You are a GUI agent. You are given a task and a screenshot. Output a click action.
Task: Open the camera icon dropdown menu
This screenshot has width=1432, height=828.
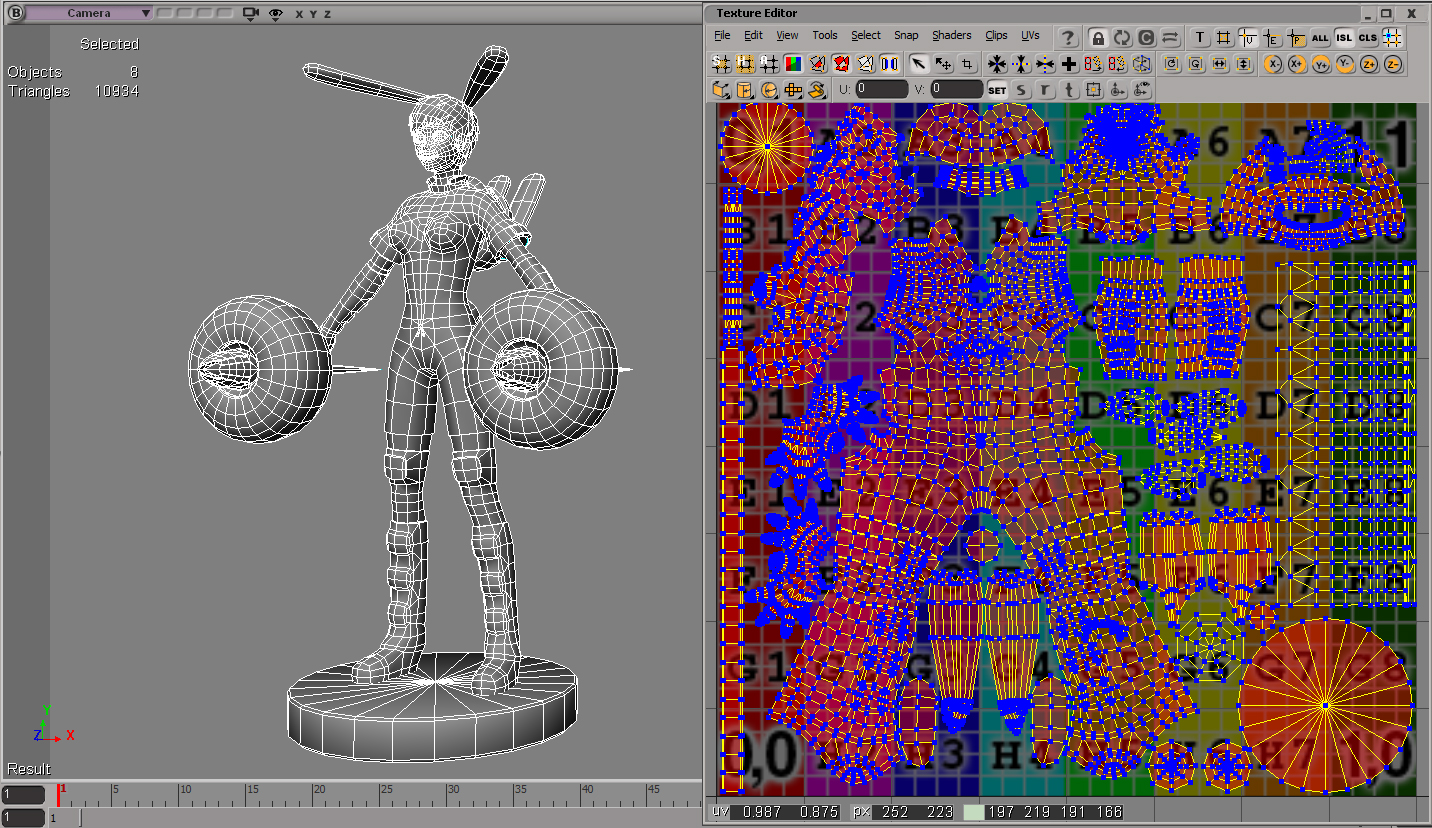(250, 13)
